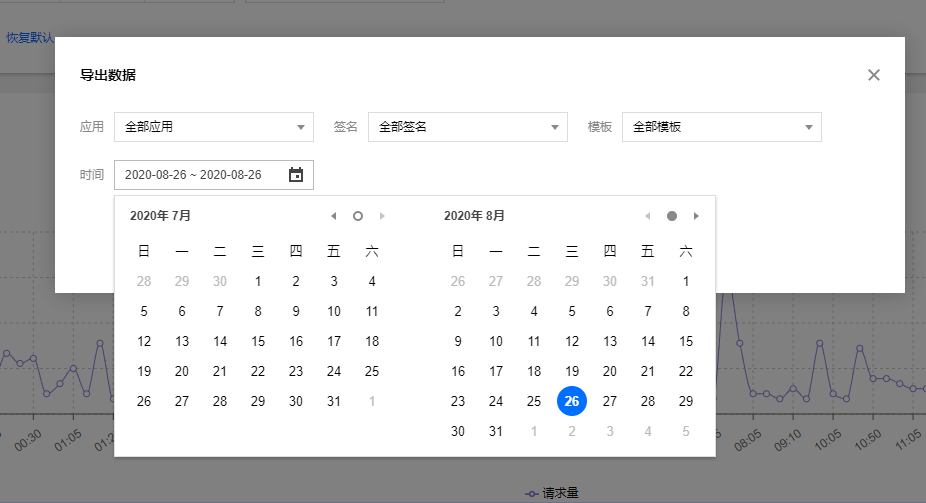The width and height of the screenshot is (926, 503).
Task: Select August 13 in the calendar
Action: coord(610,341)
